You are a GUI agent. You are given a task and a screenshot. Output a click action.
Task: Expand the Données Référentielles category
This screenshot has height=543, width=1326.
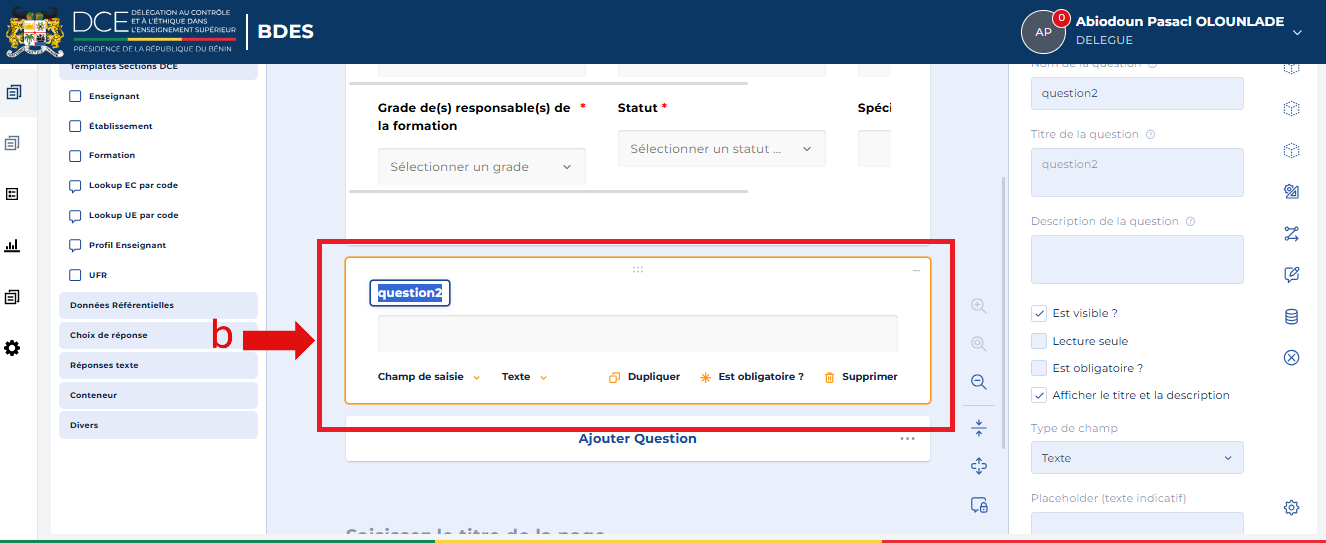coord(158,305)
